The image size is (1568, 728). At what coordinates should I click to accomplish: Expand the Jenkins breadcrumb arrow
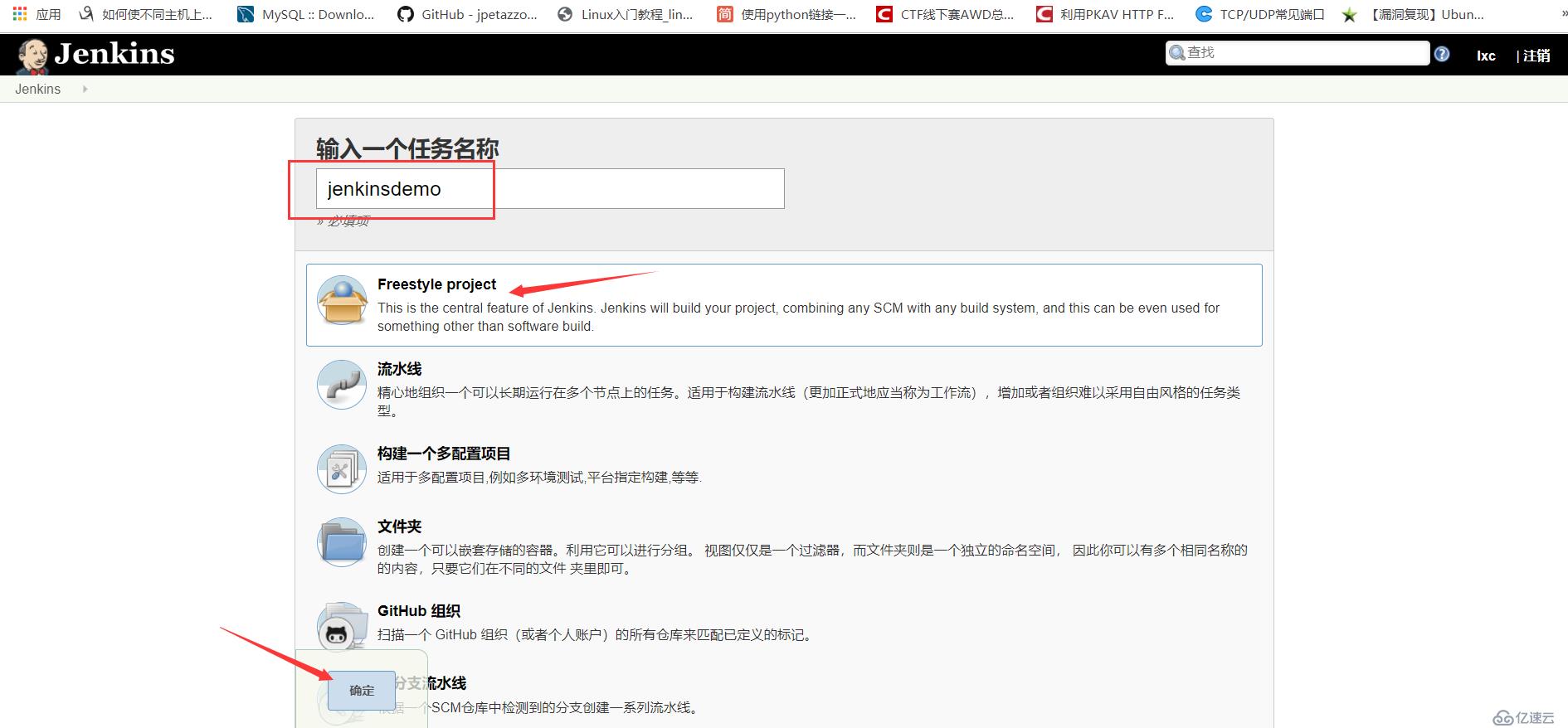pyautogui.click(x=85, y=89)
